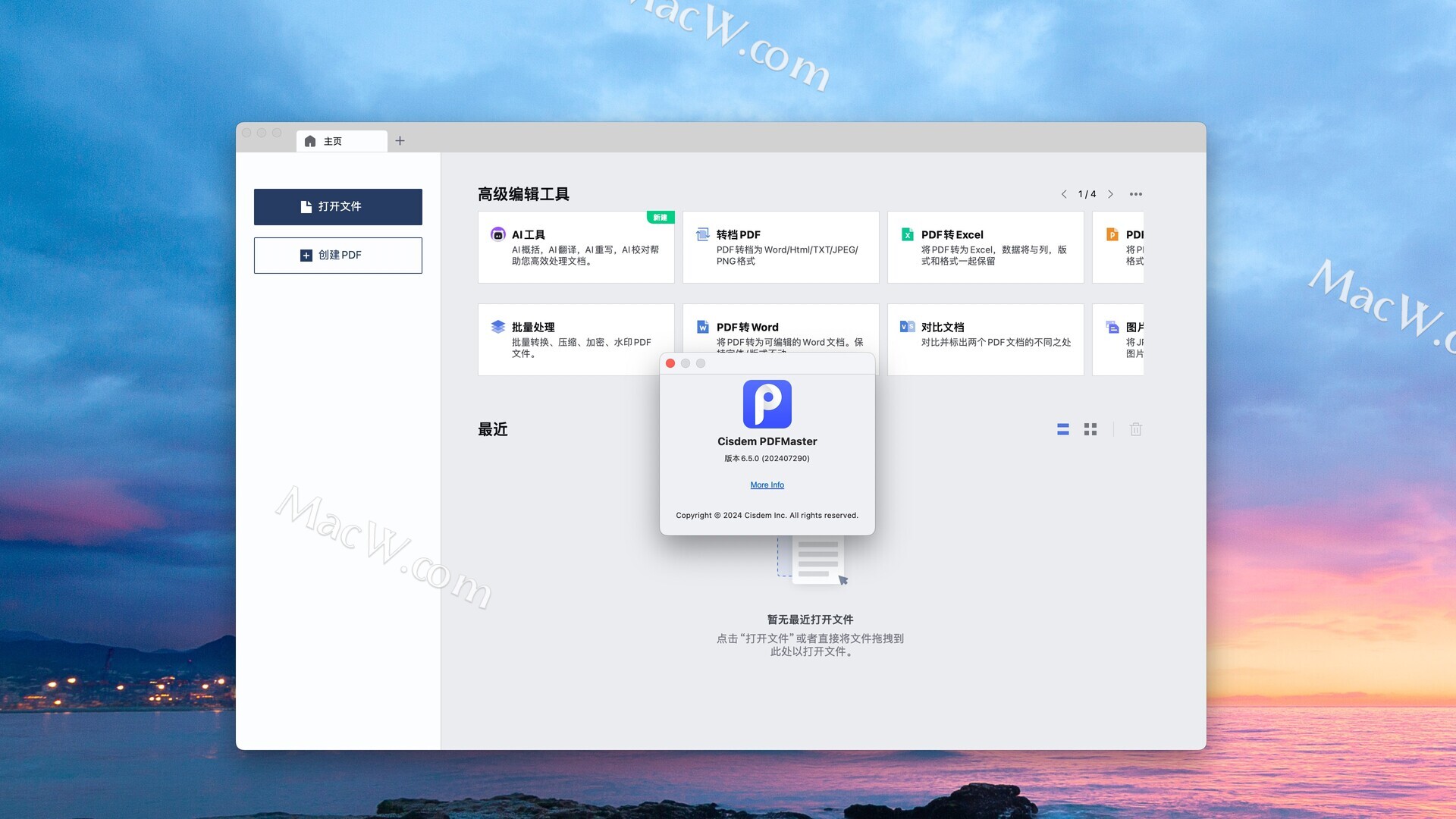The width and height of the screenshot is (1456, 819).
Task: Go to previous tools page arrow
Action: coord(1064,194)
